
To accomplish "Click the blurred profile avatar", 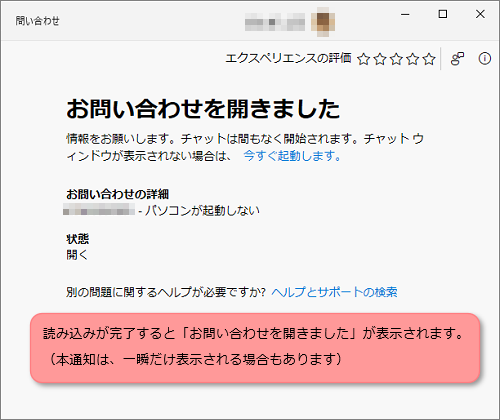I will click(323, 22).
